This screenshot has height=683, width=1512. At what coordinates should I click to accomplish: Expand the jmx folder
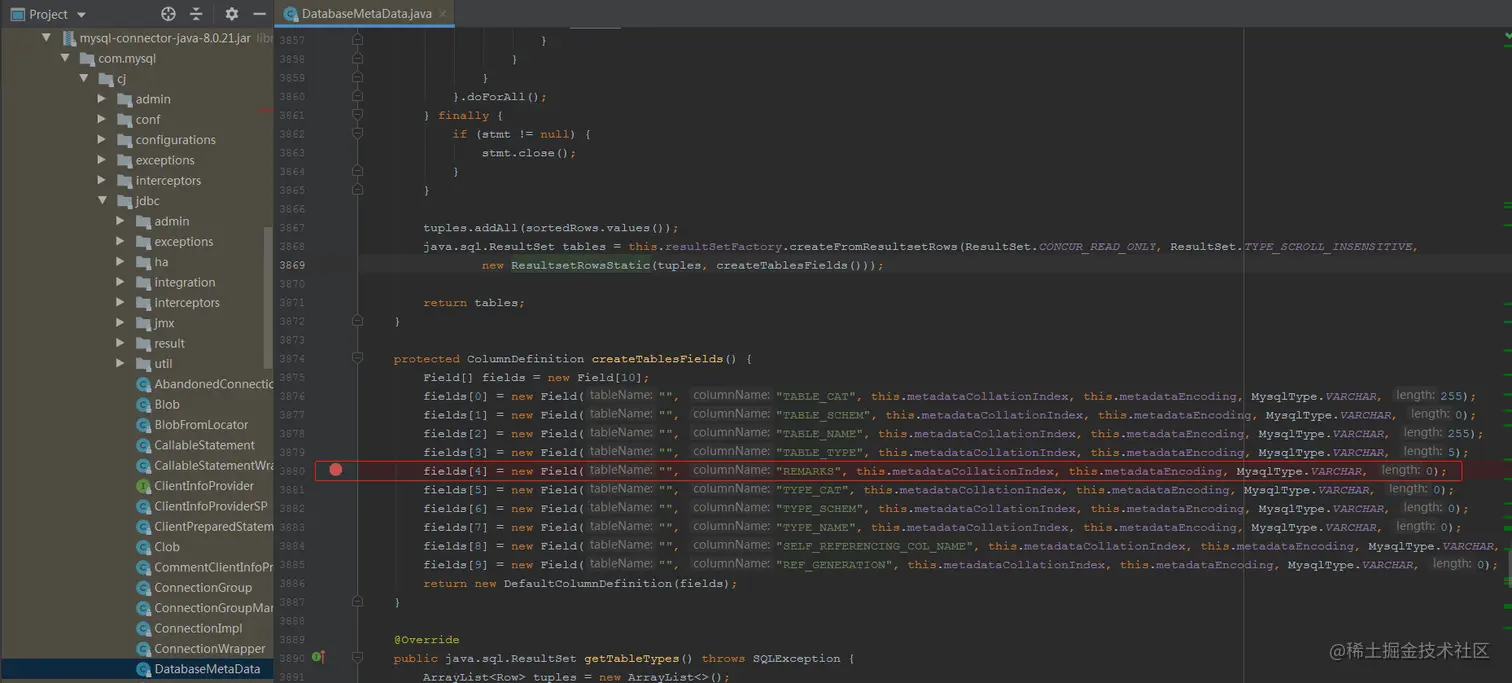point(121,323)
